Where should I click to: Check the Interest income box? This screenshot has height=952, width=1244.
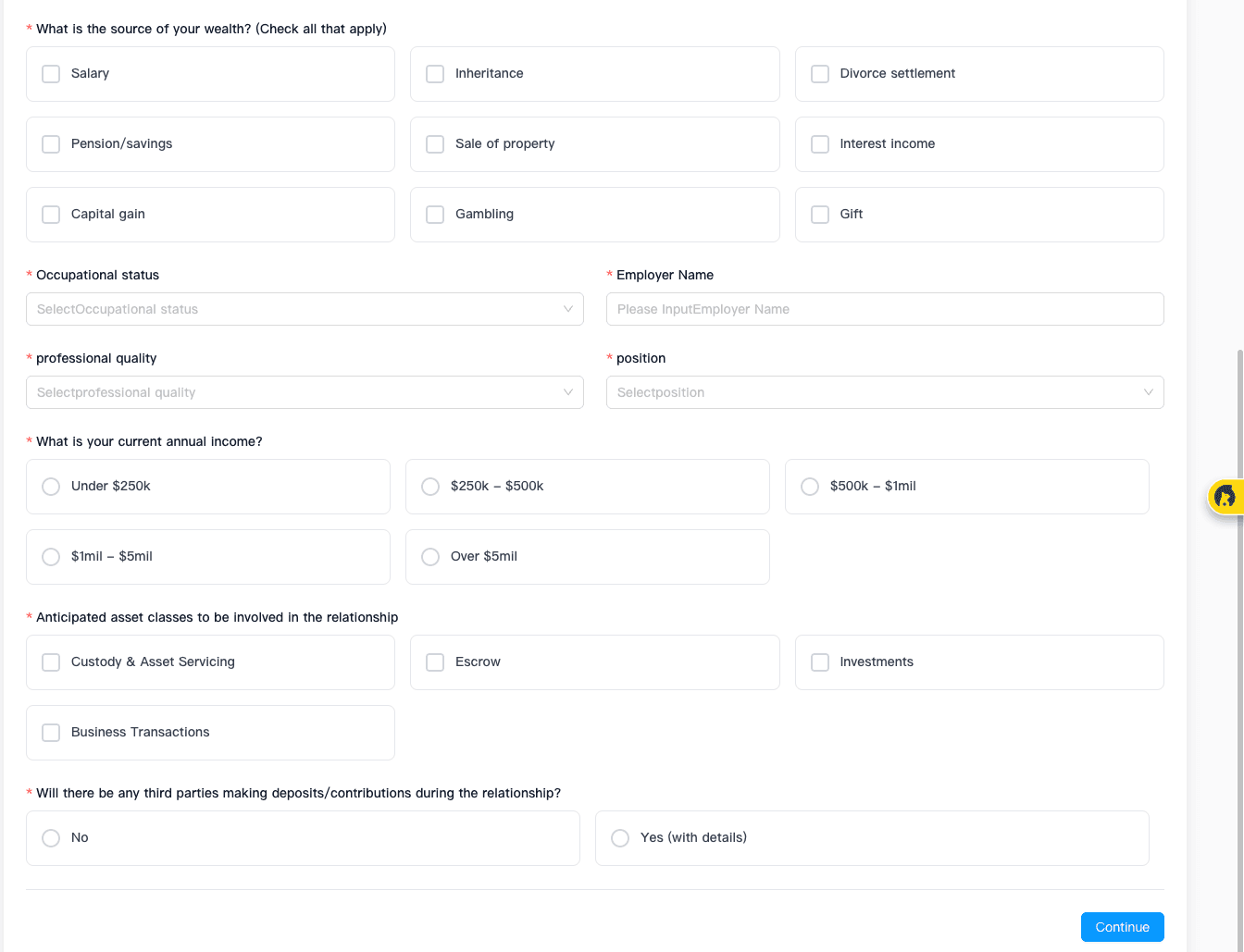(820, 144)
